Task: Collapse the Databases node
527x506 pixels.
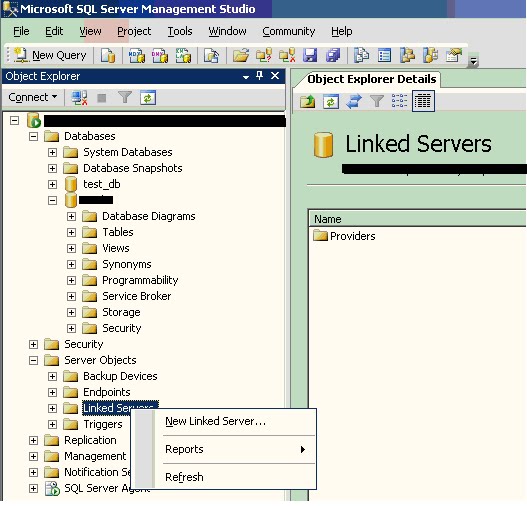Action: 33,136
